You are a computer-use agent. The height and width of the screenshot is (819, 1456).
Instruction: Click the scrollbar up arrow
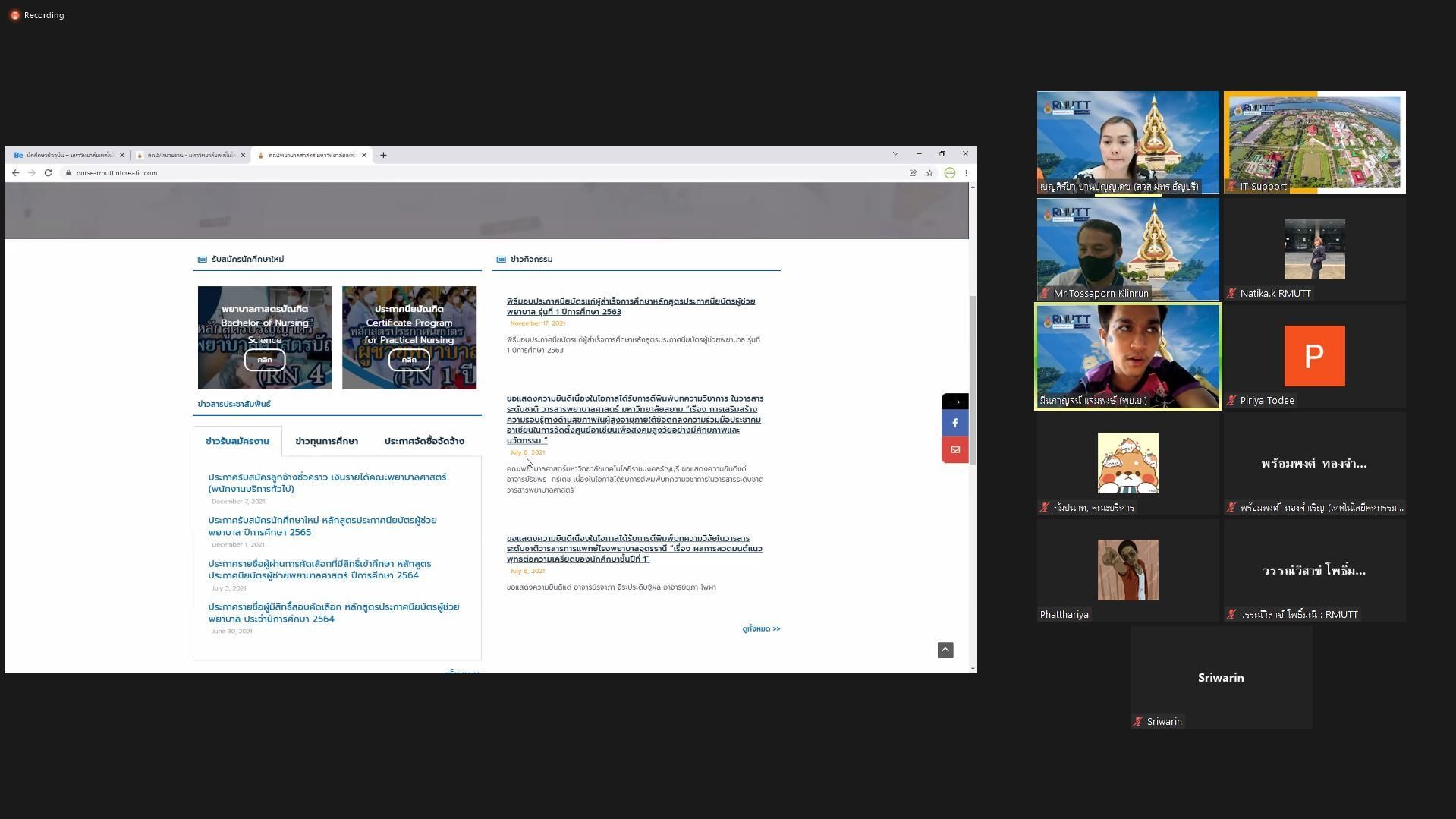[x=973, y=187]
